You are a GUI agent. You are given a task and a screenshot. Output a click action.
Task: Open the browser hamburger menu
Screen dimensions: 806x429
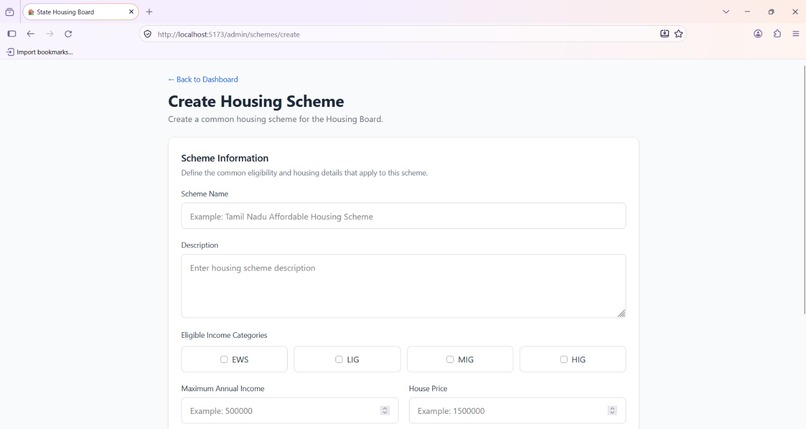pyautogui.click(x=796, y=34)
